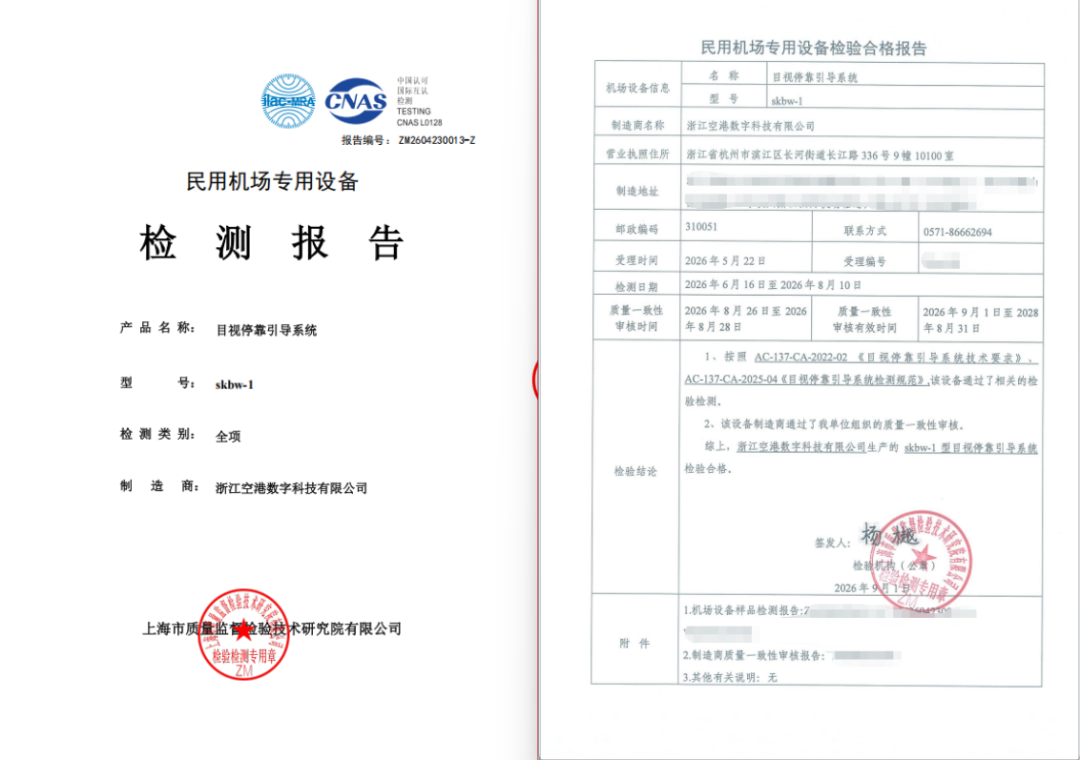
Task: Click the cover page label 制造商
Action: [x=160, y=486]
